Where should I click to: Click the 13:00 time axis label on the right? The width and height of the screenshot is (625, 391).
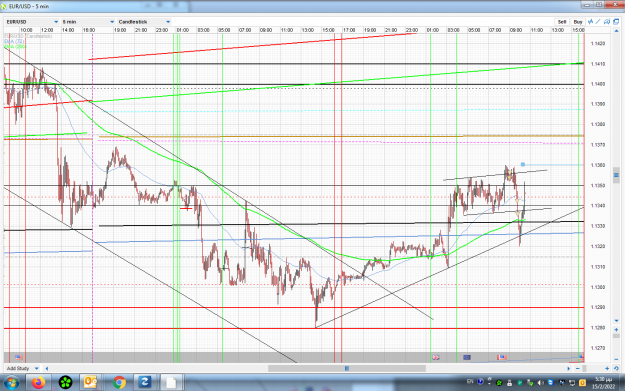click(x=557, y=30)
